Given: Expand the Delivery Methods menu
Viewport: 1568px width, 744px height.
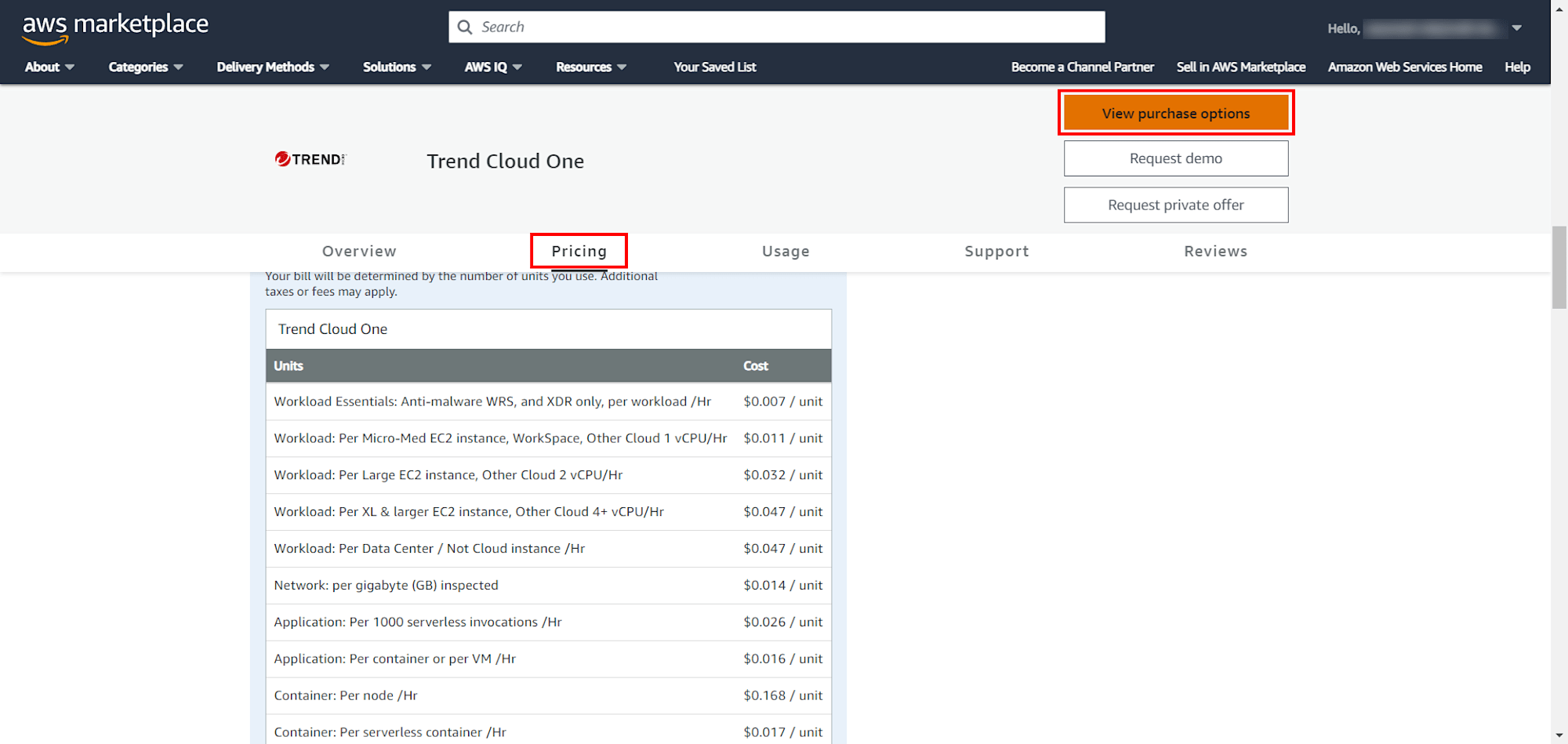Looking at the screenshot, I should point(273,67).
